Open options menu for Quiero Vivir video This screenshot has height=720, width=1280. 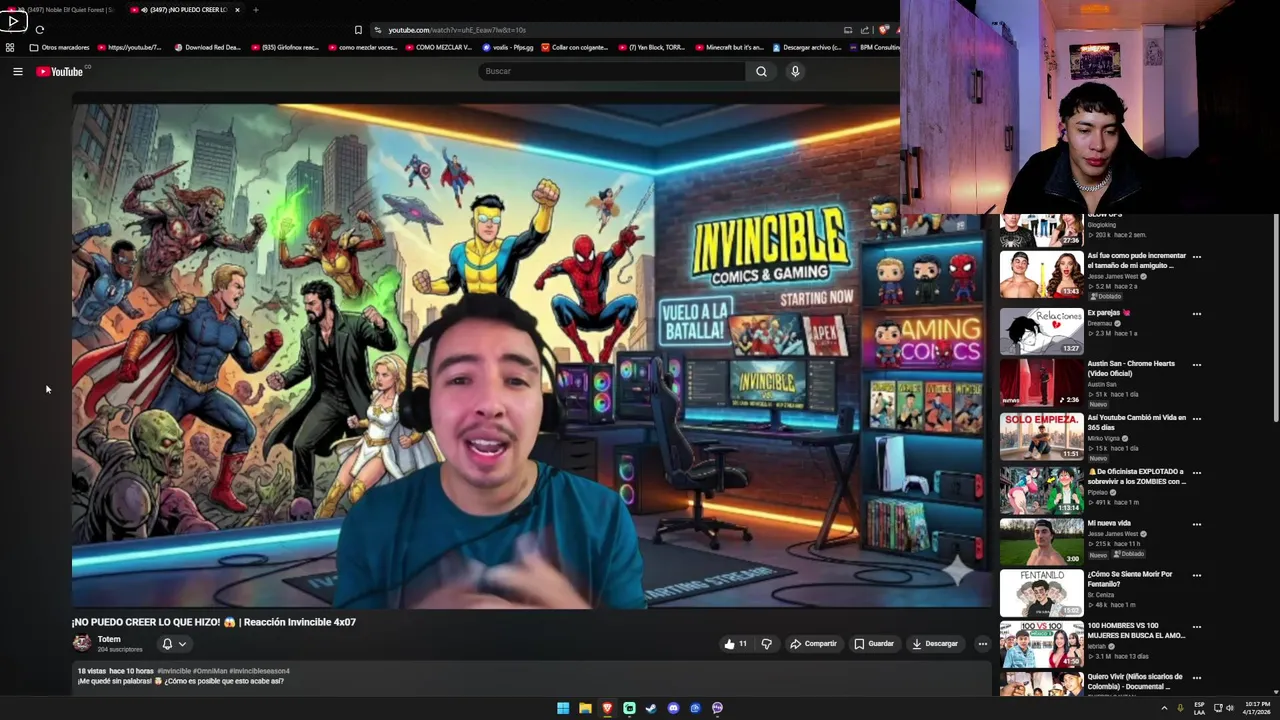pos(1197,678)
